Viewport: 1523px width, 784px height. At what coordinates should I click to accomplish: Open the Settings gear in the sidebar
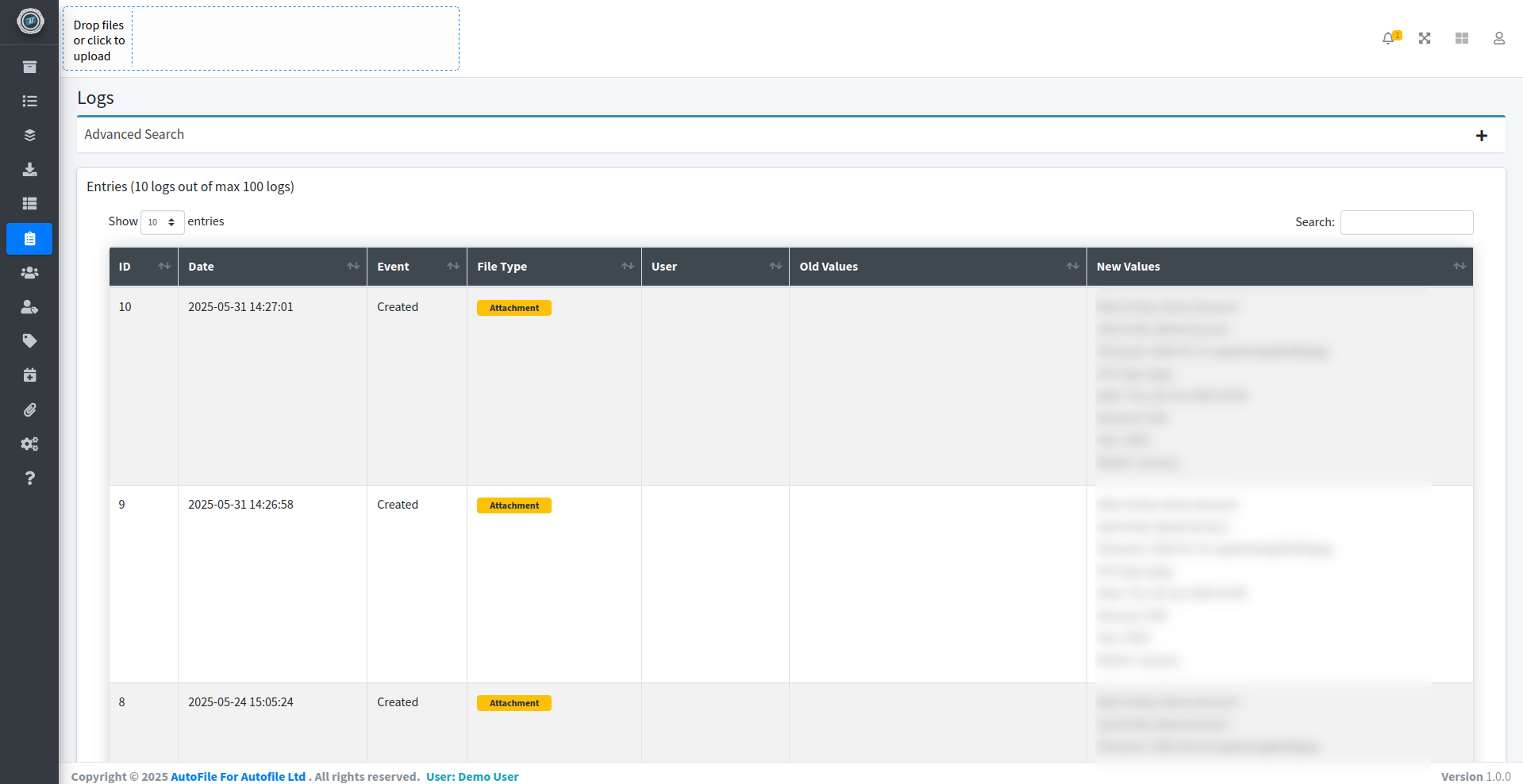click(x=29, y=444)
